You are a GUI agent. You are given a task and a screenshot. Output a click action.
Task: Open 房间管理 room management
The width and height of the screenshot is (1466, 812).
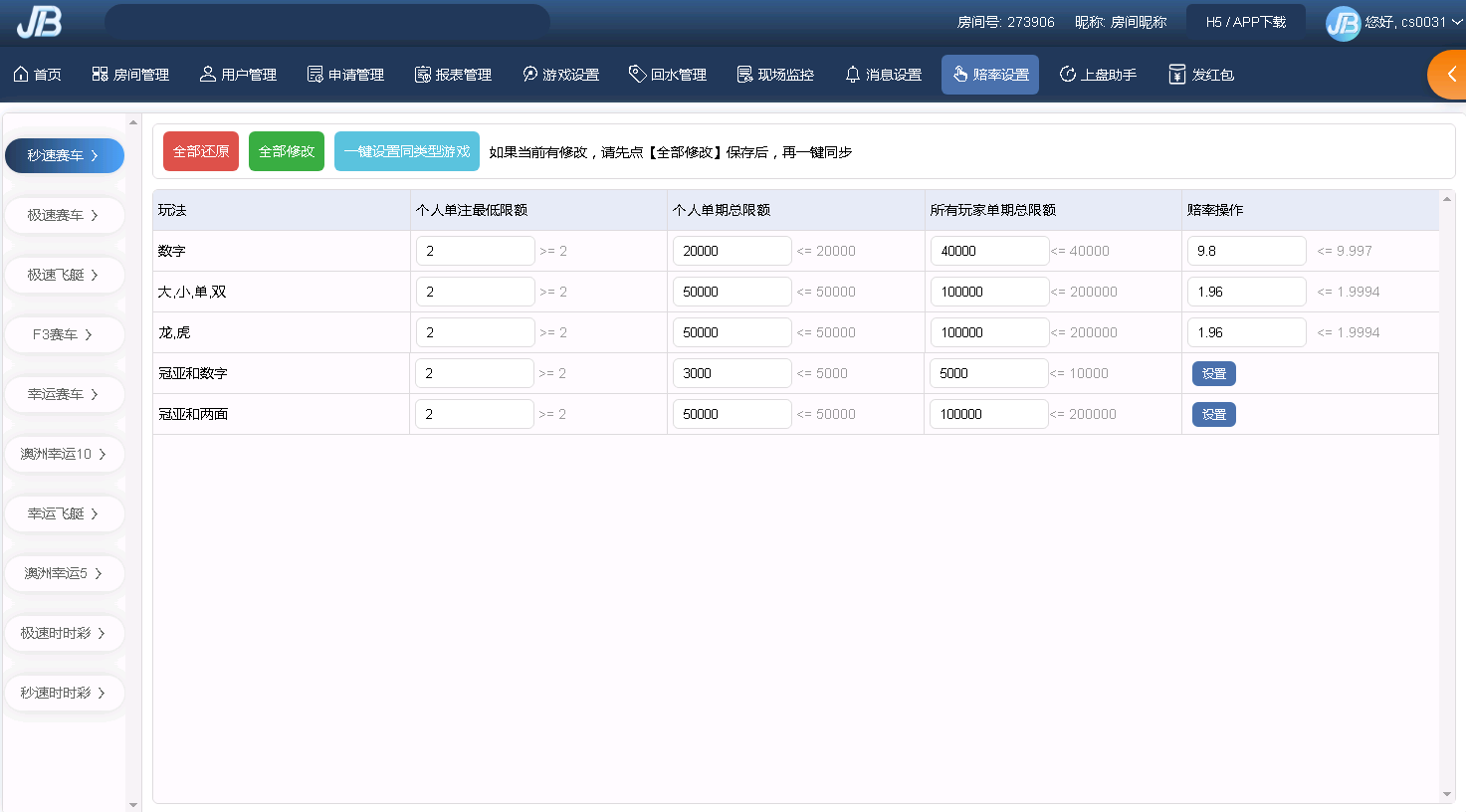(x=130, y=75)
